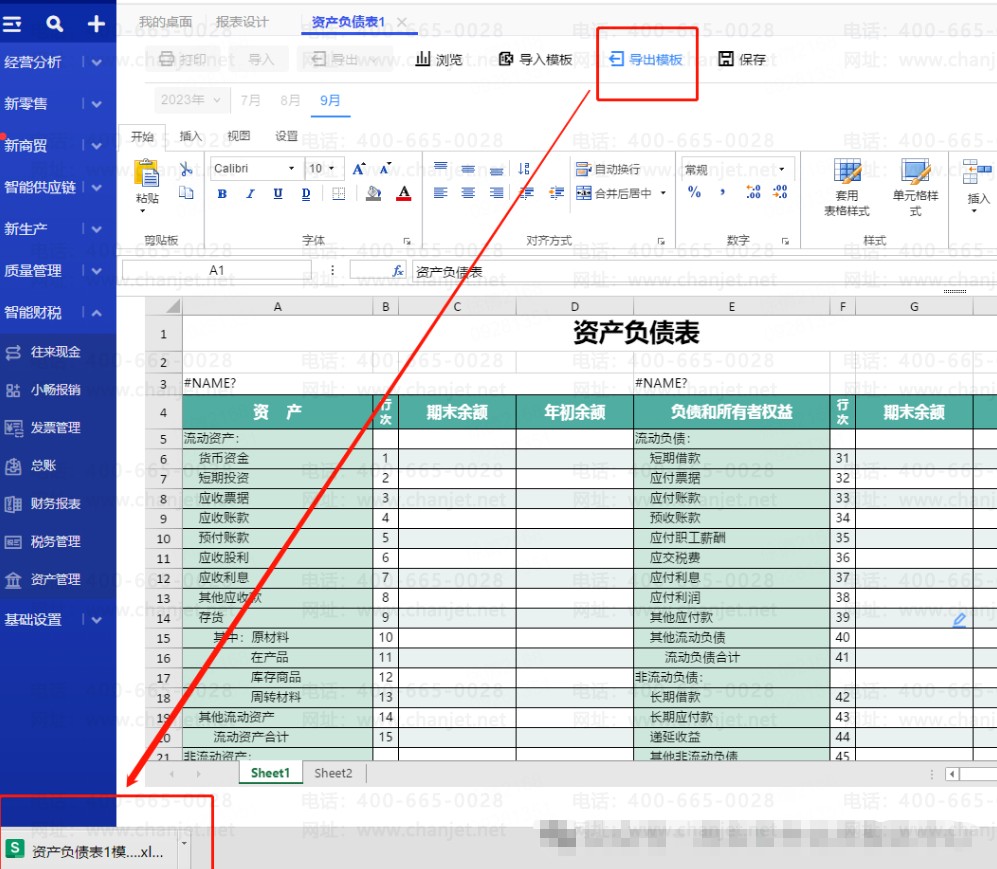
Task: Click the plus icon in sidebar header
Action: [96, 24]
